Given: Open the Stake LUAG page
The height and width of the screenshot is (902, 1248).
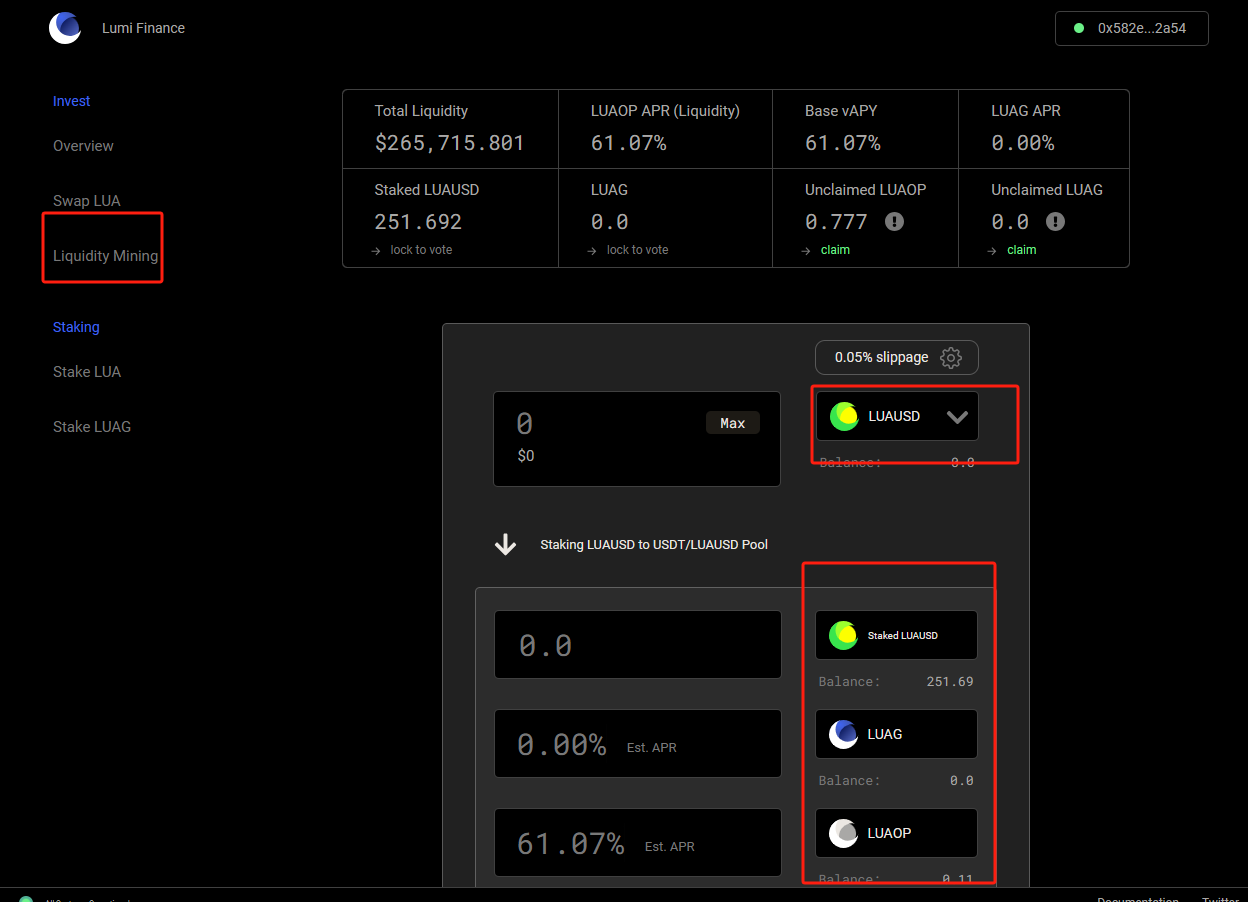Looking at the screenshot, I should tap(92, 427).
